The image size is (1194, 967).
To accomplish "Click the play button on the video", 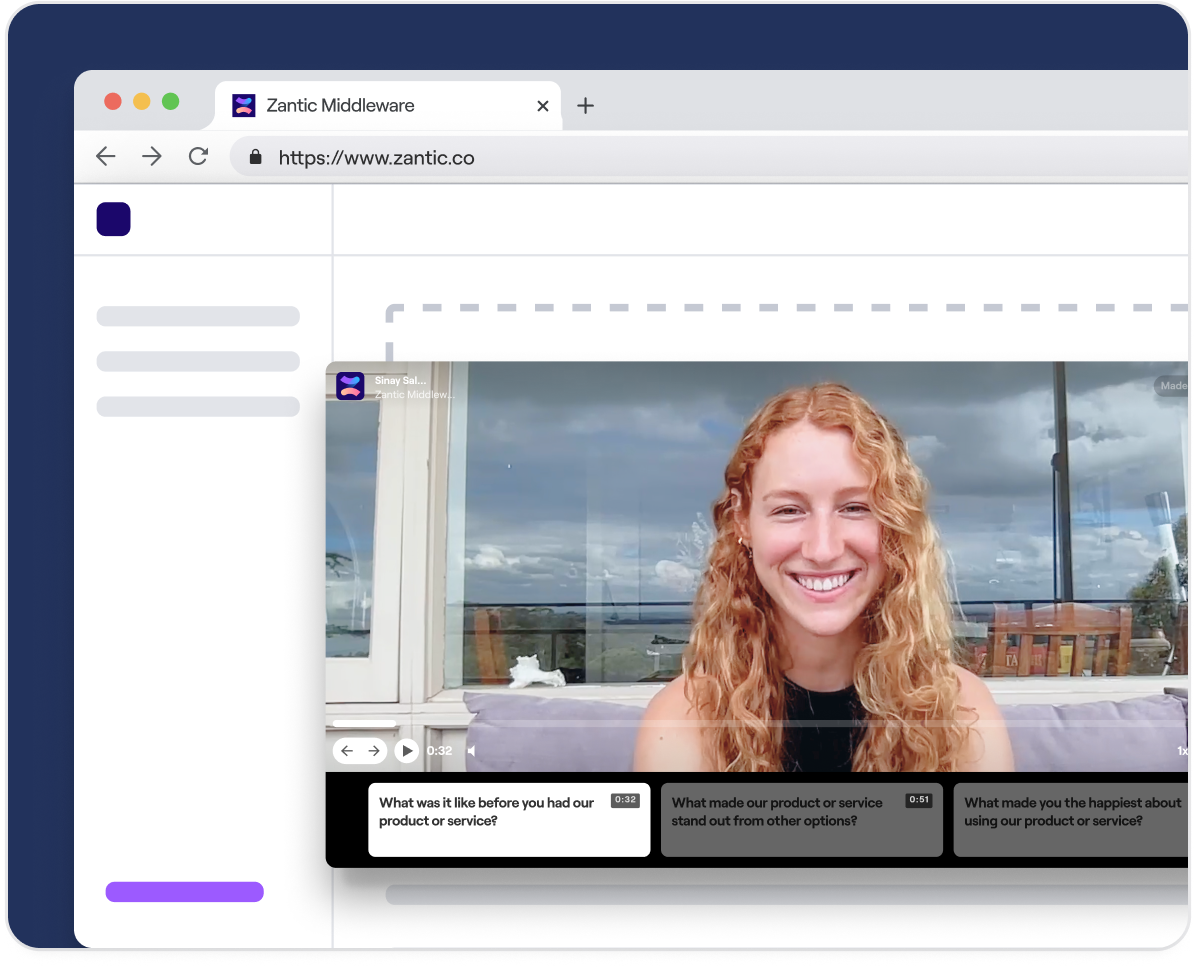I will point(406,750).
